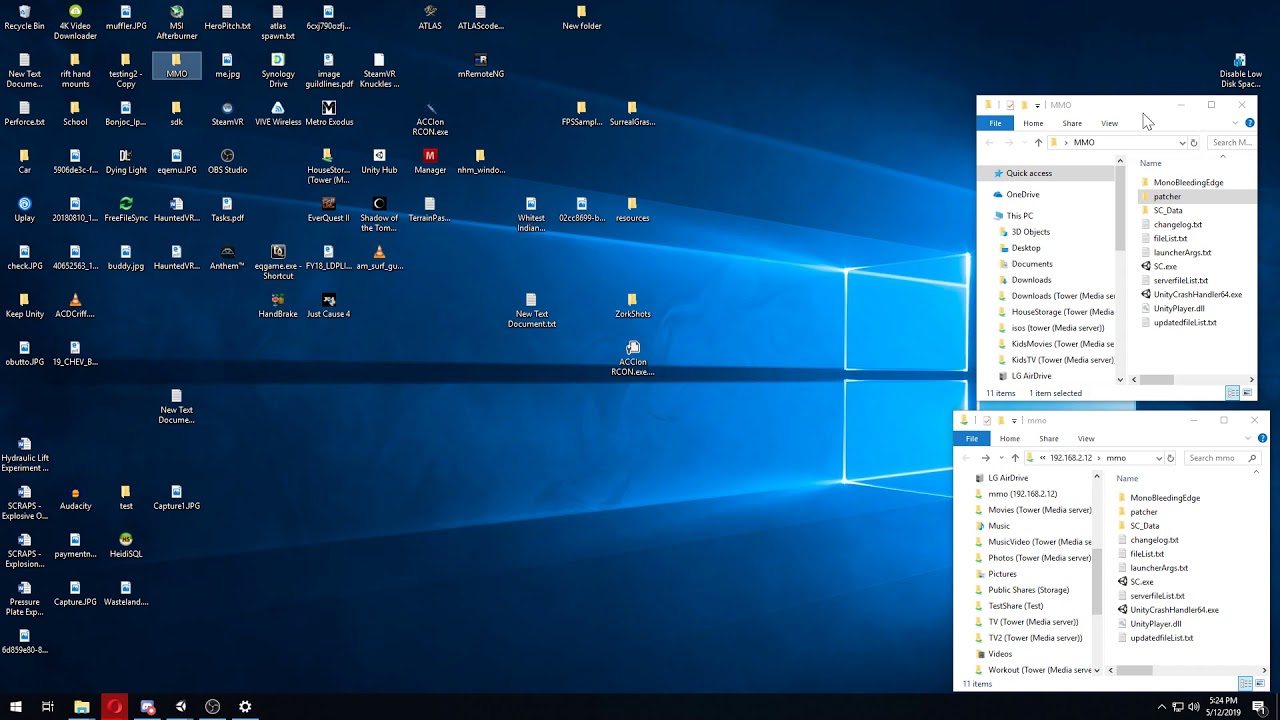1280x720 pixels.
Task: Select the Just Cause 4 shortcut
Action: pos(329,305)
